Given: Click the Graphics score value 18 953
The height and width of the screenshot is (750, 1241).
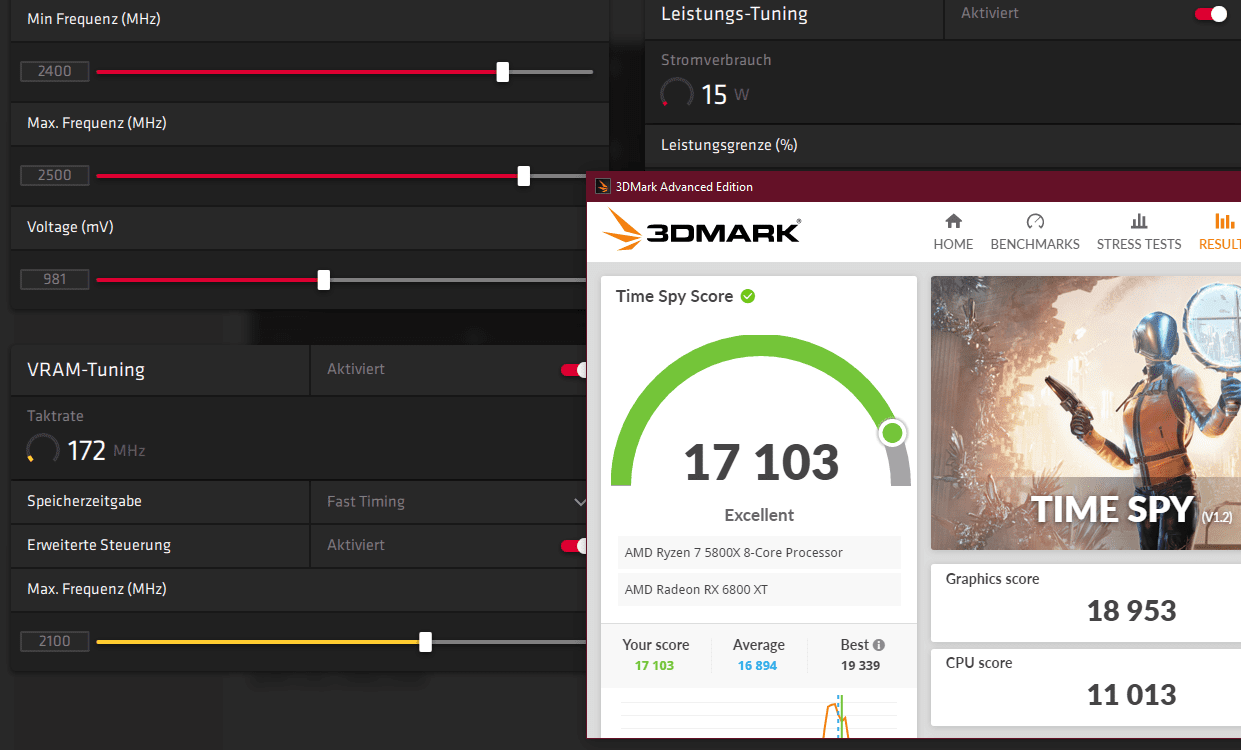Looking at the screenshot, I should click(x=1132, y=611).
